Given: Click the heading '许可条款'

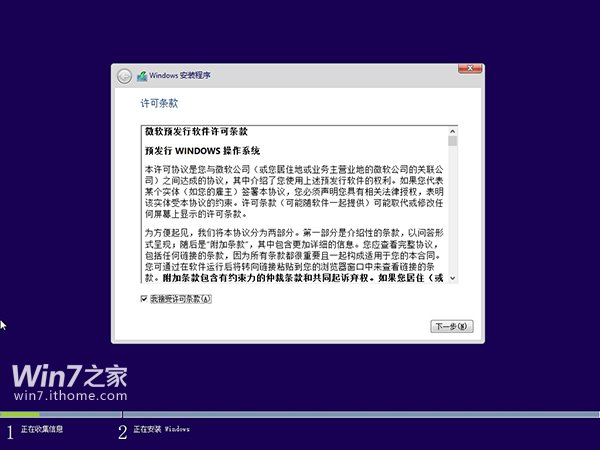Looking at the screenshot, I should 159,103.
